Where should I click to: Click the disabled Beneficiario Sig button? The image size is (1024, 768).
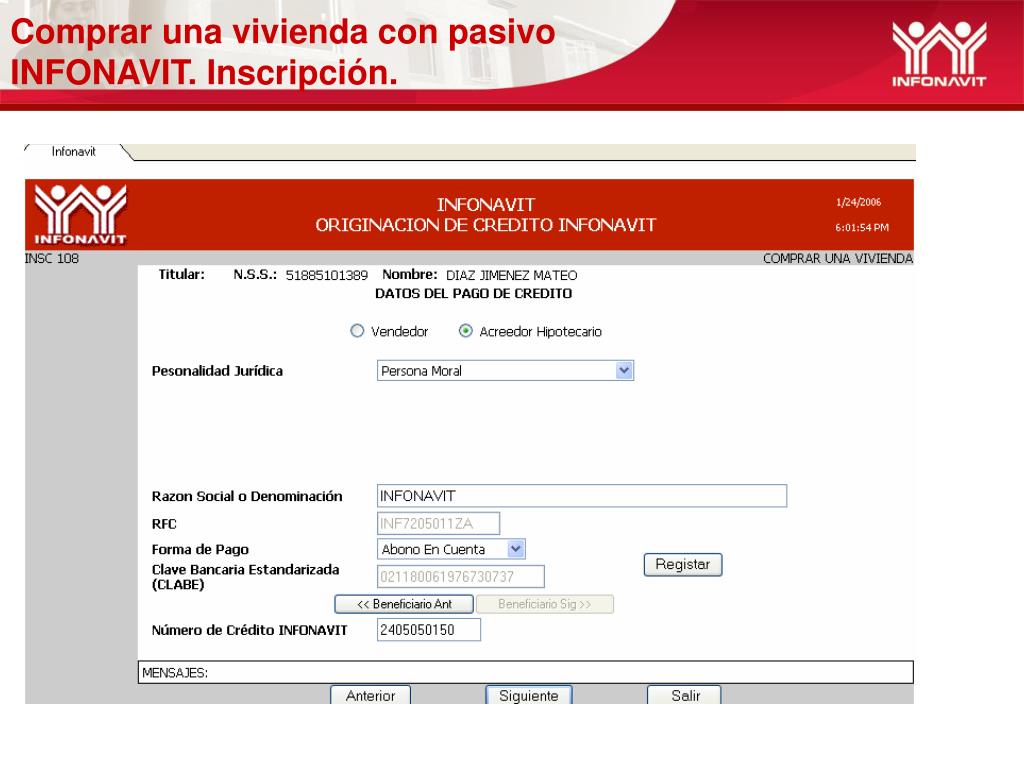[x=545, y=604]
